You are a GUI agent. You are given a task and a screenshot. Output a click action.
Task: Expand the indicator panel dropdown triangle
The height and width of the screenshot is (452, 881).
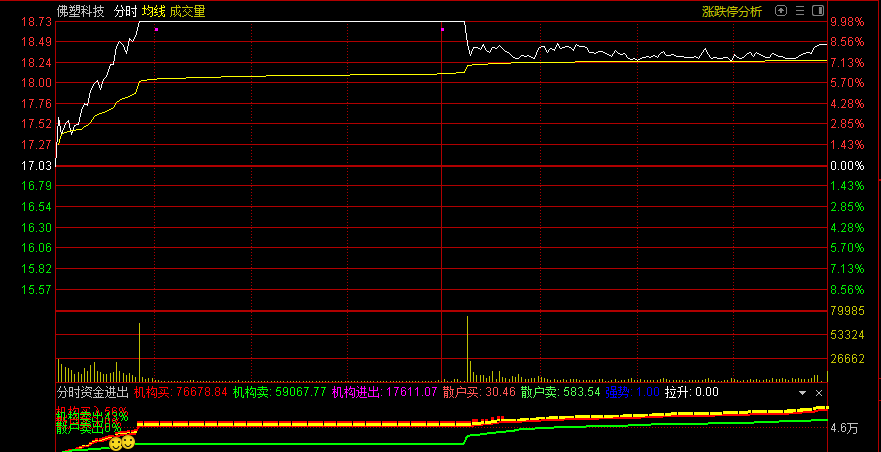pyautogui.click(x=801, y=394)
